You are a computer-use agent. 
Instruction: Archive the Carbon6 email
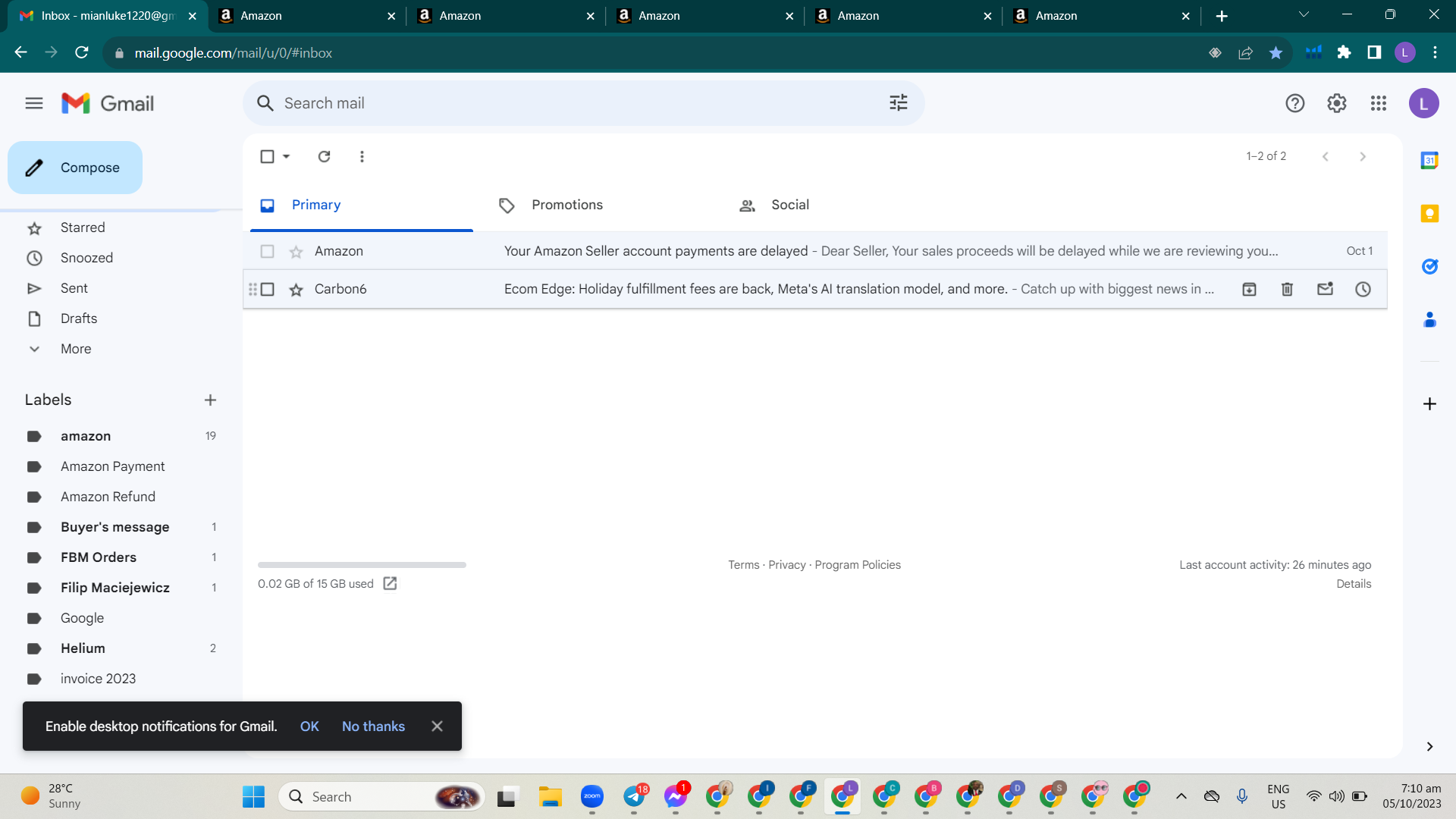click(1249, 289)
